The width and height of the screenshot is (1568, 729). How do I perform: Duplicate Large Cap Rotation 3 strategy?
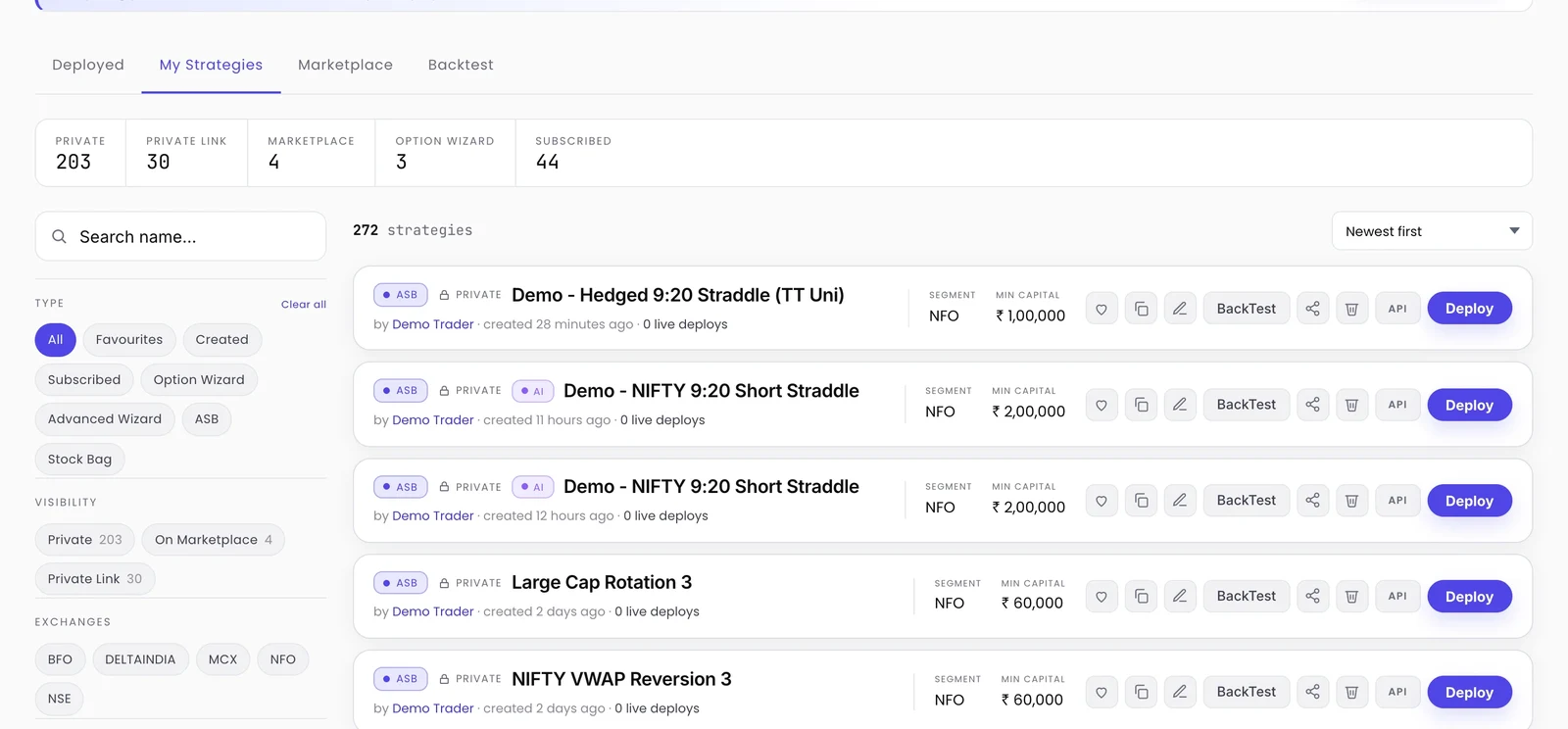[1141, 596]
